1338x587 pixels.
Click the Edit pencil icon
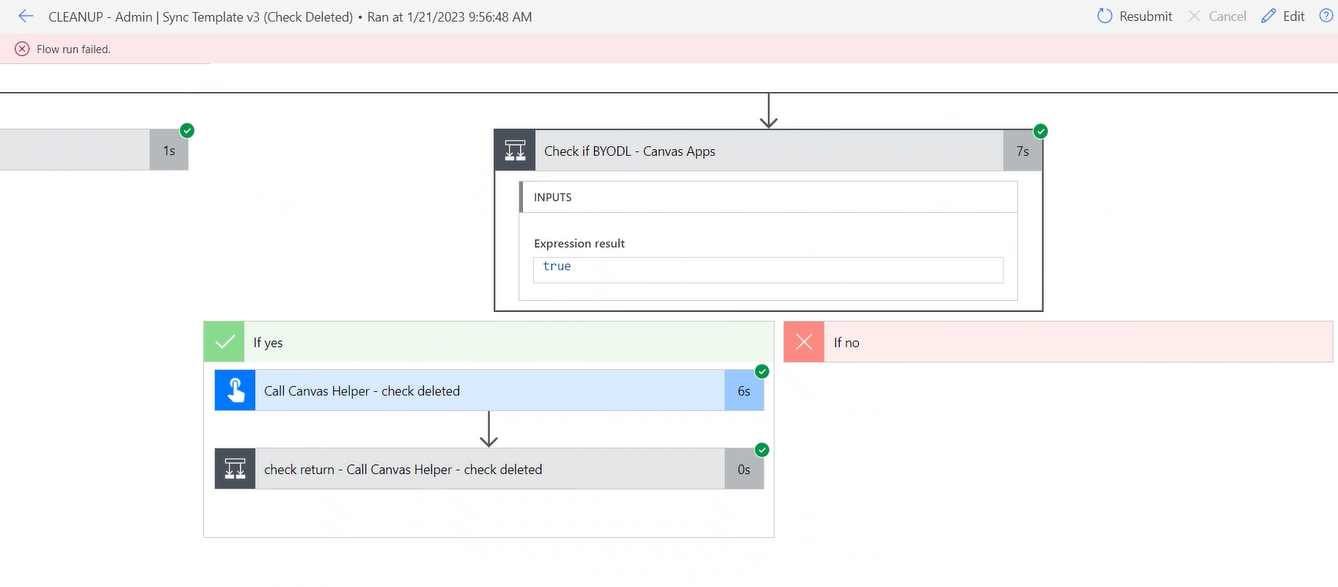(x=1269, y=16)
